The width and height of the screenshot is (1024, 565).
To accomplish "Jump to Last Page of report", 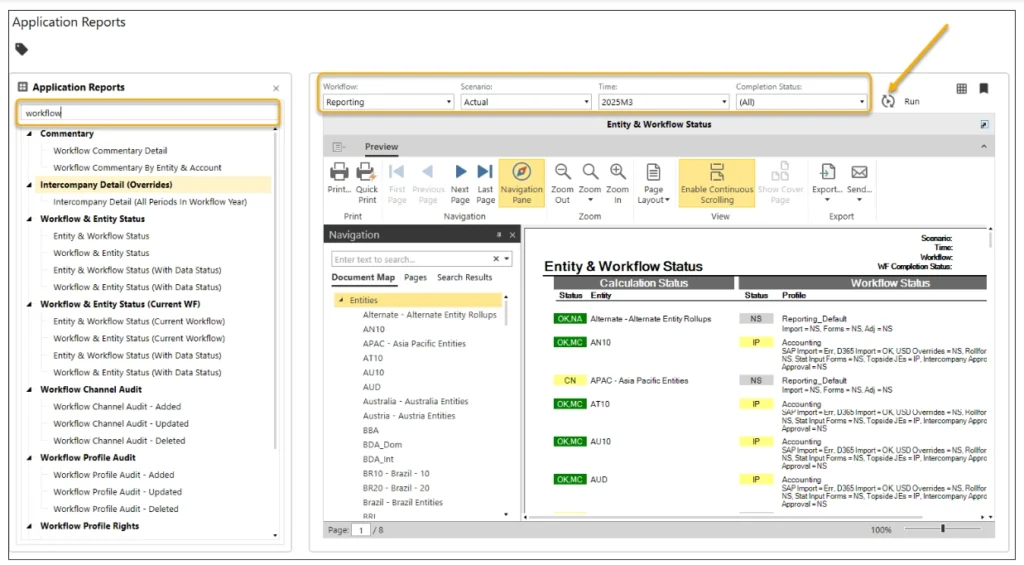I will [x=485, y=172].
